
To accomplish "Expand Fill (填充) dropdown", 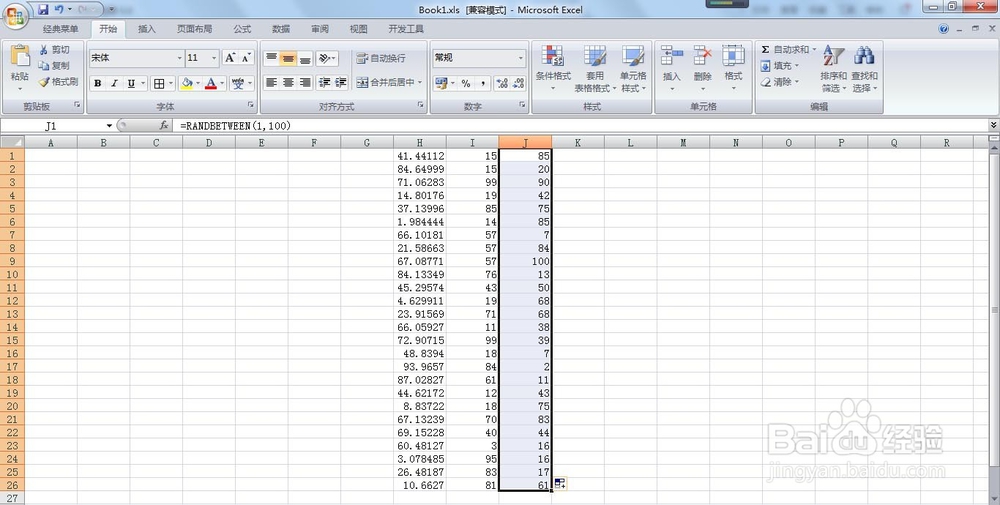I will [797, 66].
